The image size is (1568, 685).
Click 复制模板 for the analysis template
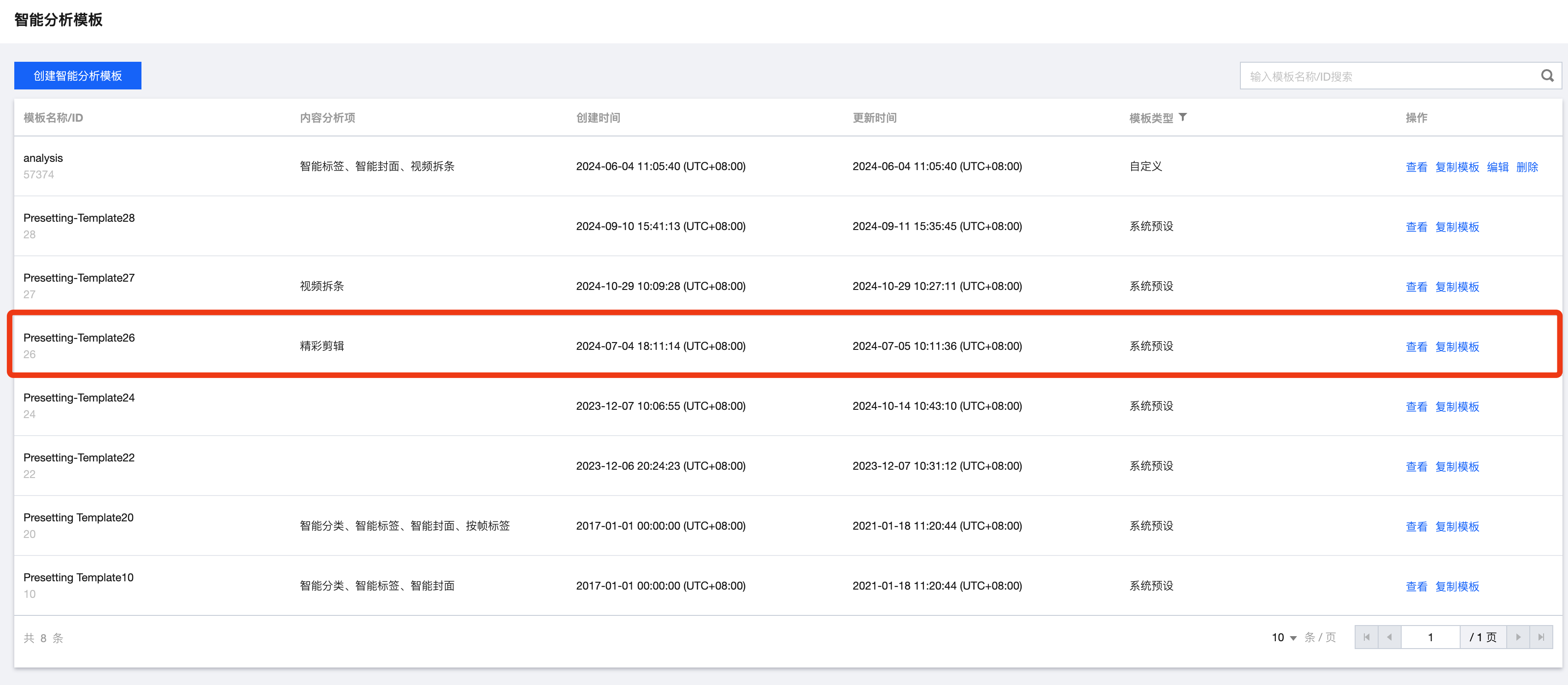click(1456, 167)
